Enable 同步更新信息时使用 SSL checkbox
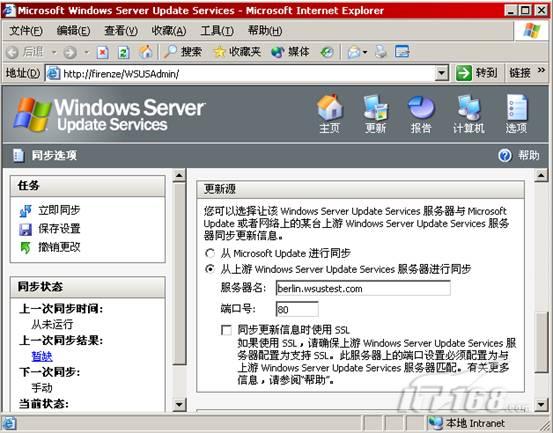The image size is (553, 433). (226, 330)
